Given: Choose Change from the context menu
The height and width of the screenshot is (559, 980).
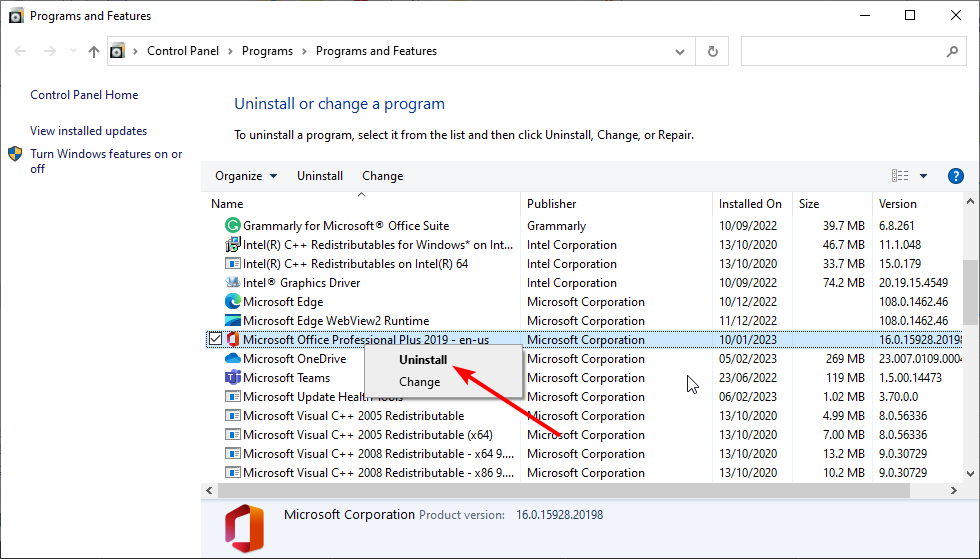Looking at the screenshot, I should tap(419, 381).
